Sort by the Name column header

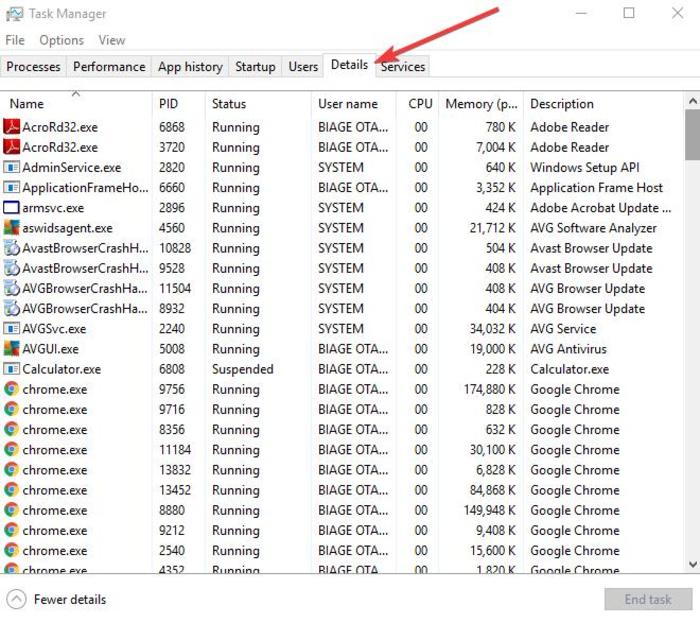pyautogui.click(x=76, y=104)
